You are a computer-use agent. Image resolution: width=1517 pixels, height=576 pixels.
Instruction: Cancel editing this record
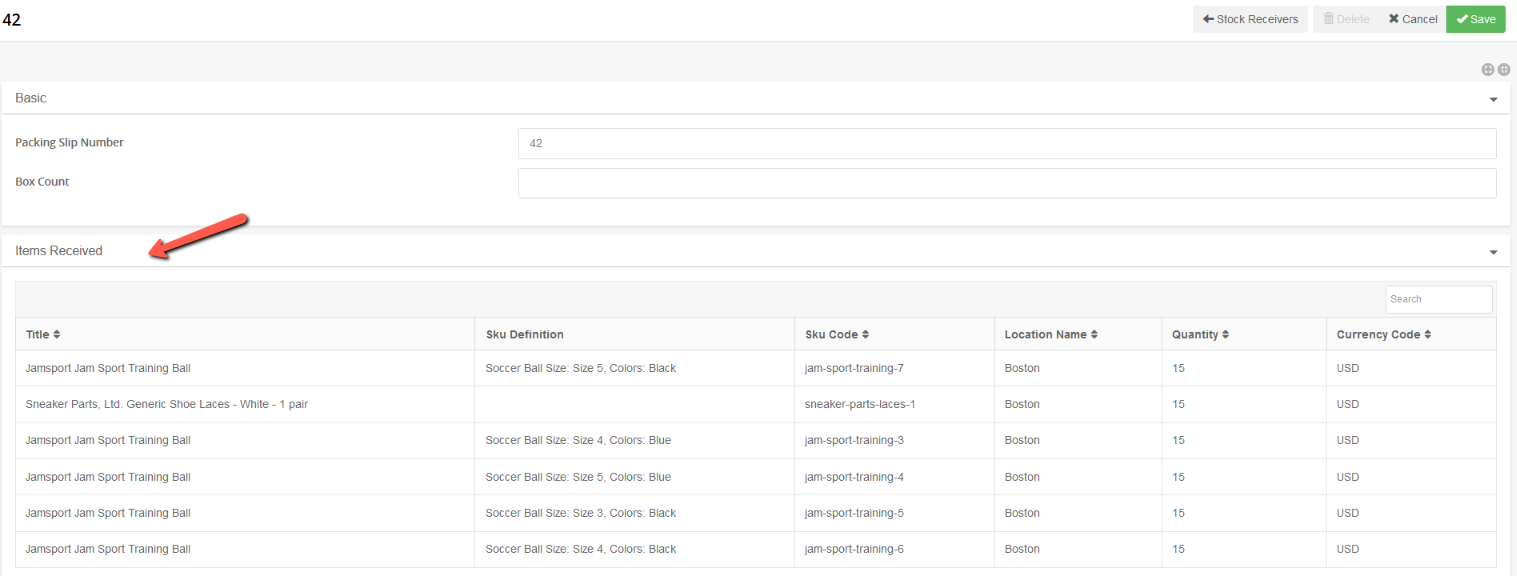point(1412,19)
